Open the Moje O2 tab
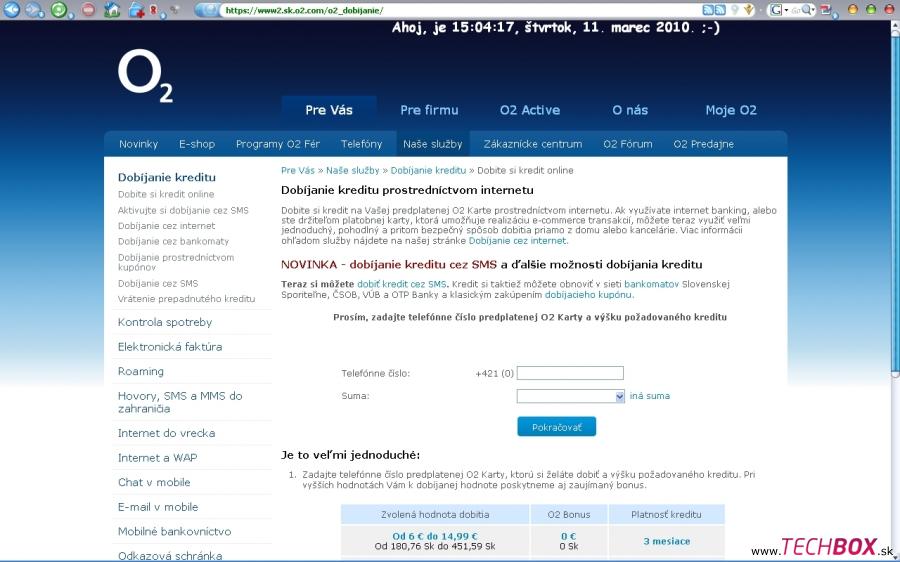The height and width of the screenshot is (562, 900). [731, 110]
